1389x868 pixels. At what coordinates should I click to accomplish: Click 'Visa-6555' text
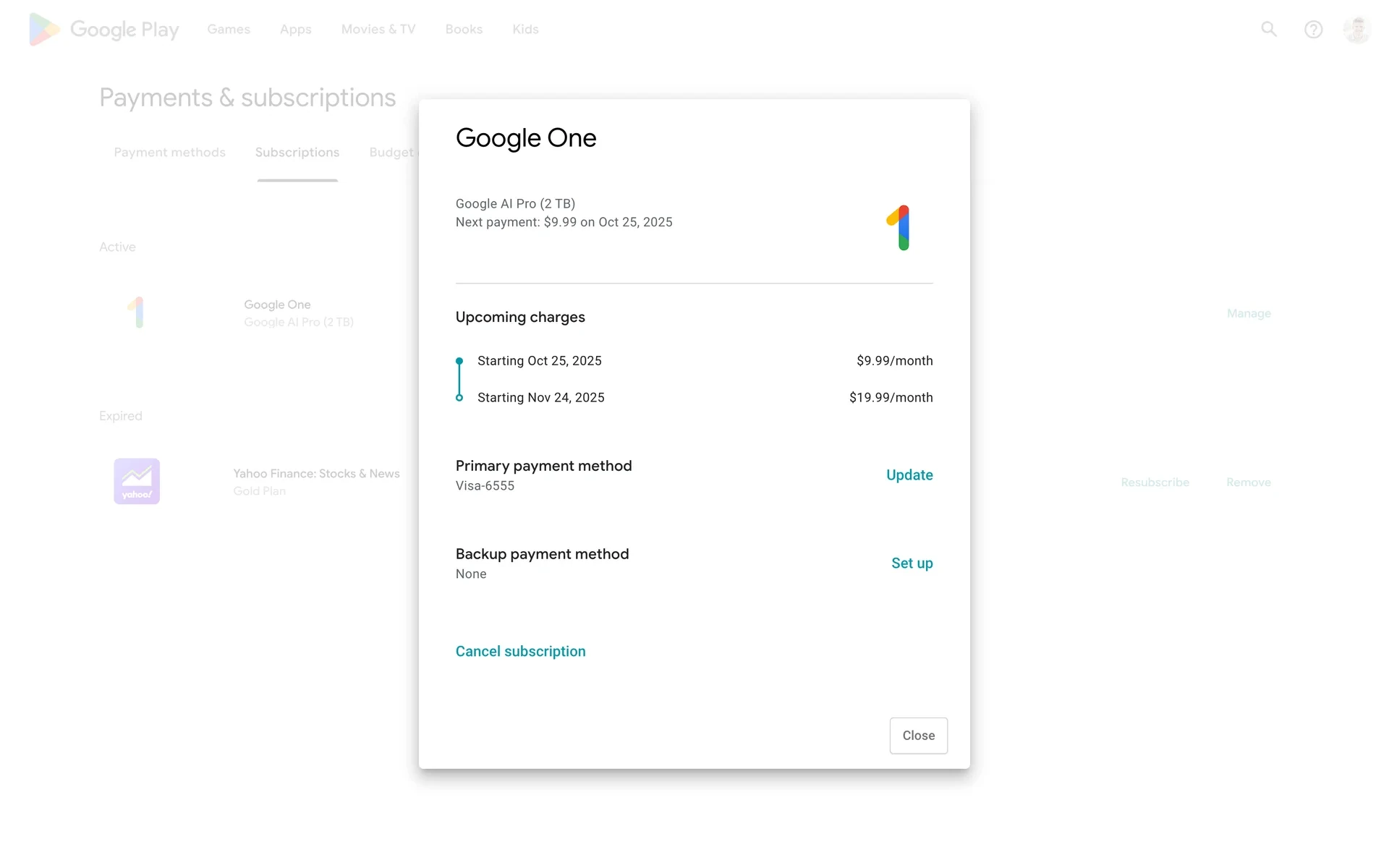[485, 486]
